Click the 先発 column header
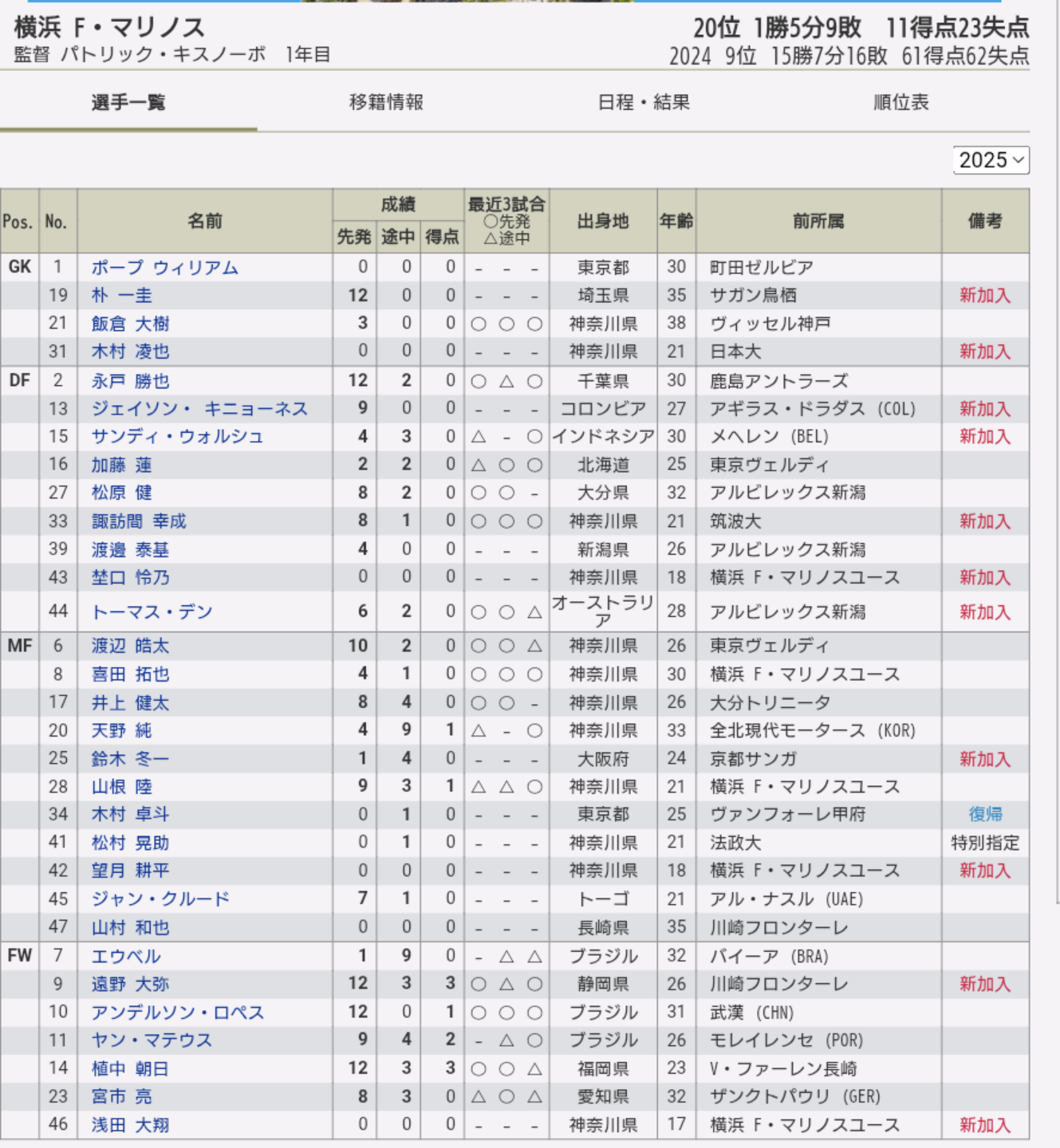This screenshot has height=1148, width=1060. 354,237
